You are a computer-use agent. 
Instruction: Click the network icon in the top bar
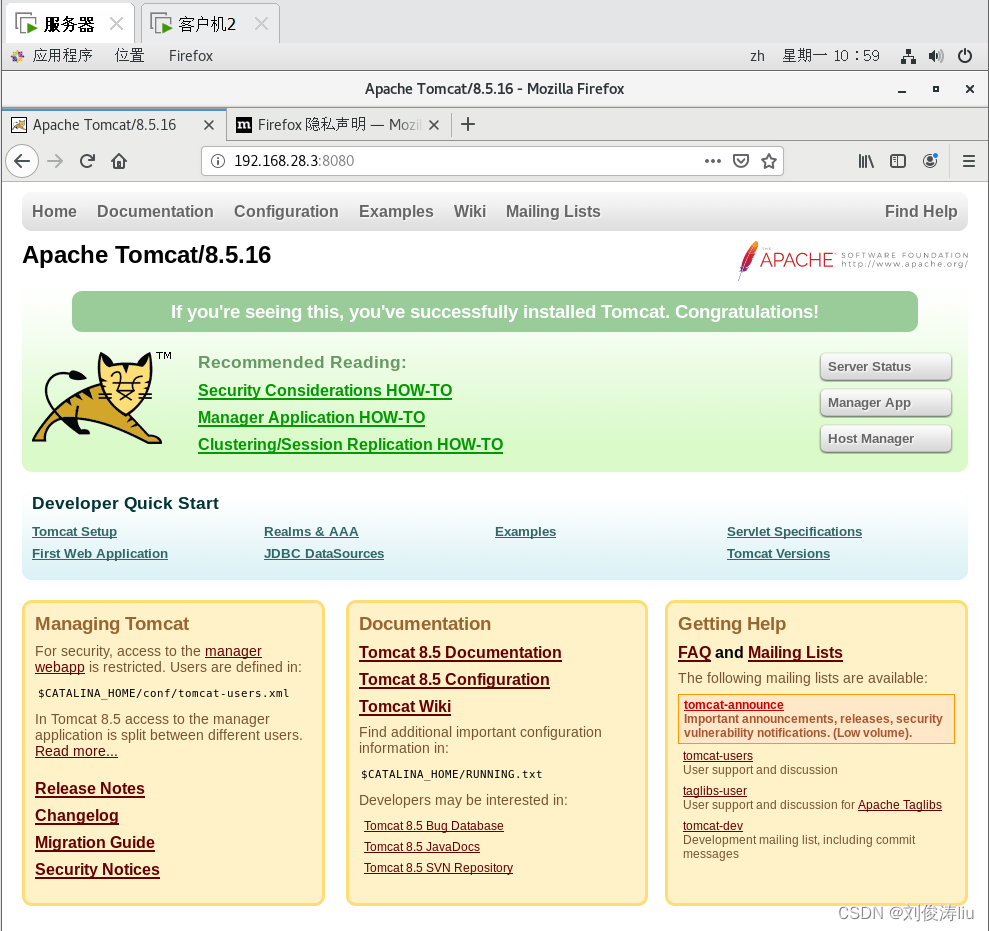908,56
